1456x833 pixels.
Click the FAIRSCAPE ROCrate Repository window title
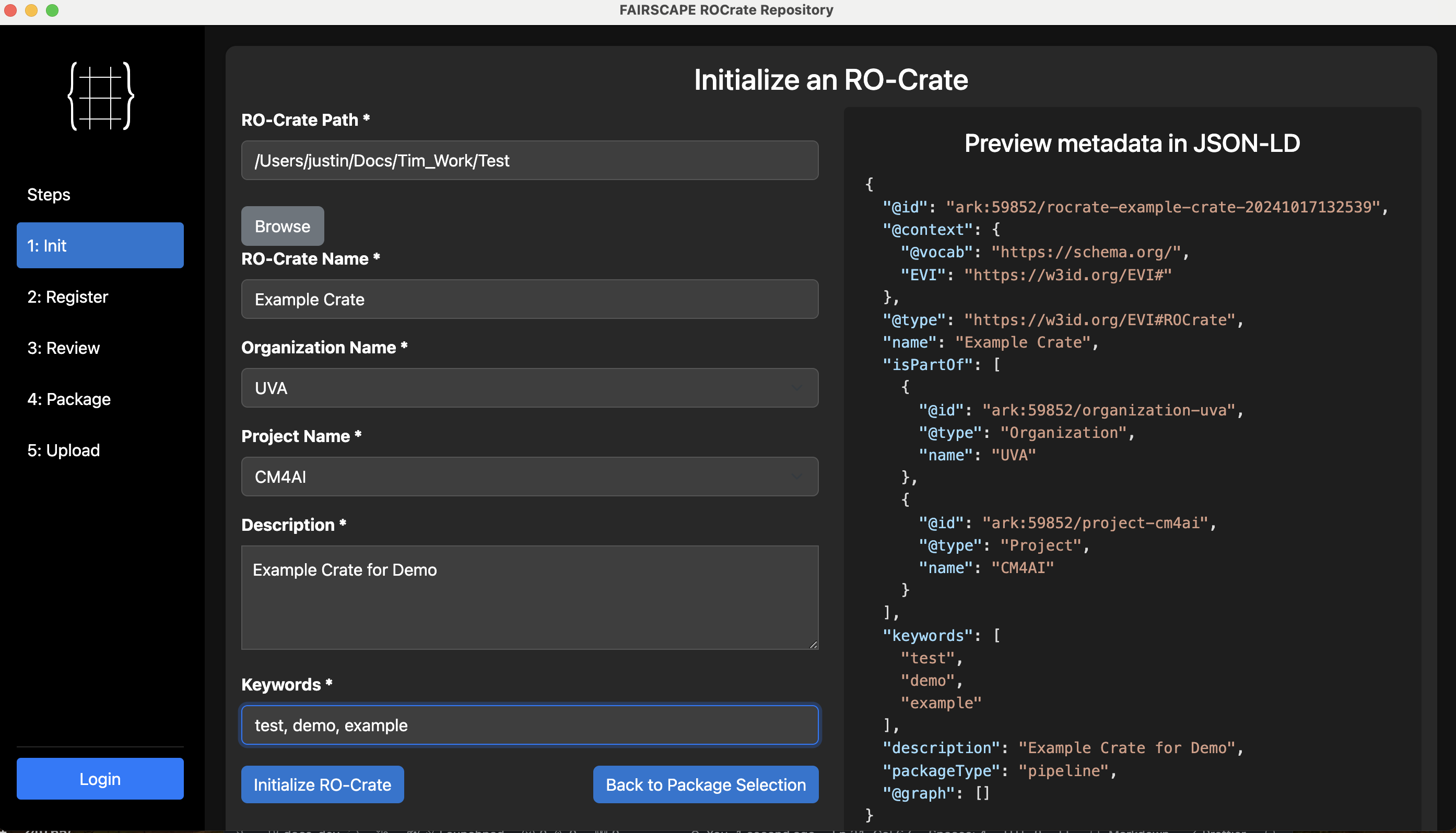tap(726, 10)
